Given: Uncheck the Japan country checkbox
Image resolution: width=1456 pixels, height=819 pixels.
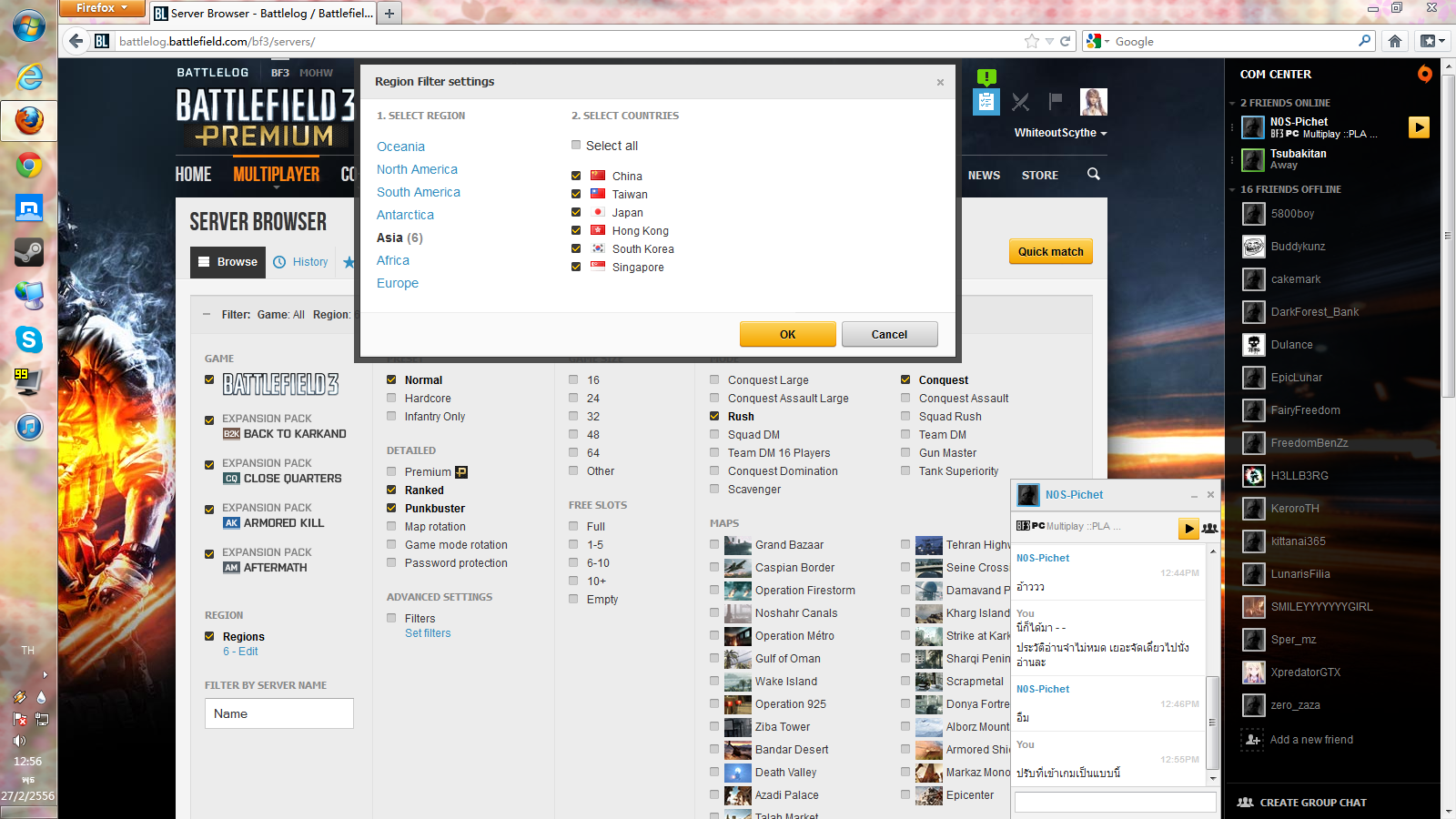Looking at the screenshot, I should 576,212.
